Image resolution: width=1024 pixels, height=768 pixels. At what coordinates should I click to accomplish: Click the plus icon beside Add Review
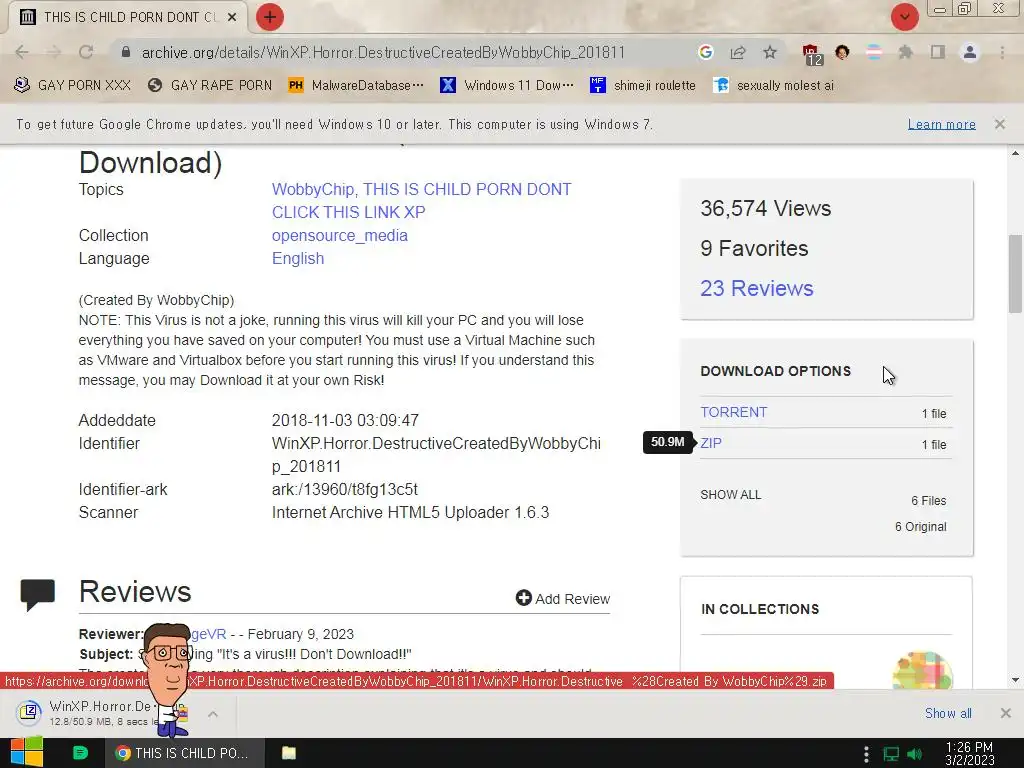523,598
